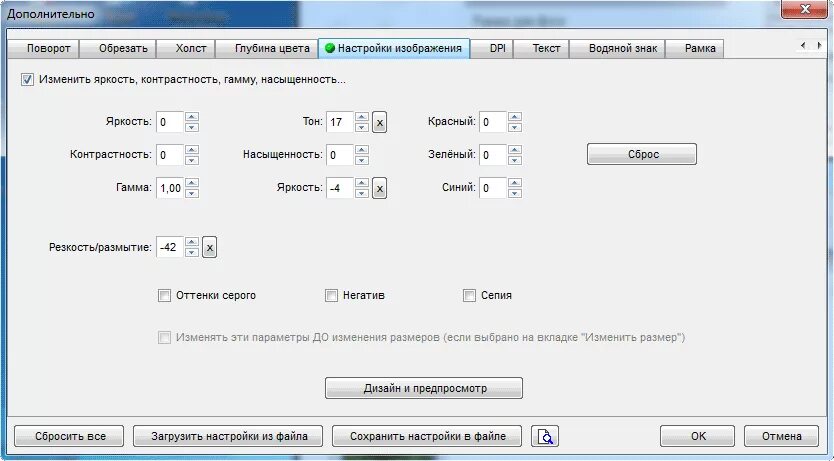Viewport: 834px width, 461px height.
Task: Increase Тон with the up arrow
Action: point(362,117)
